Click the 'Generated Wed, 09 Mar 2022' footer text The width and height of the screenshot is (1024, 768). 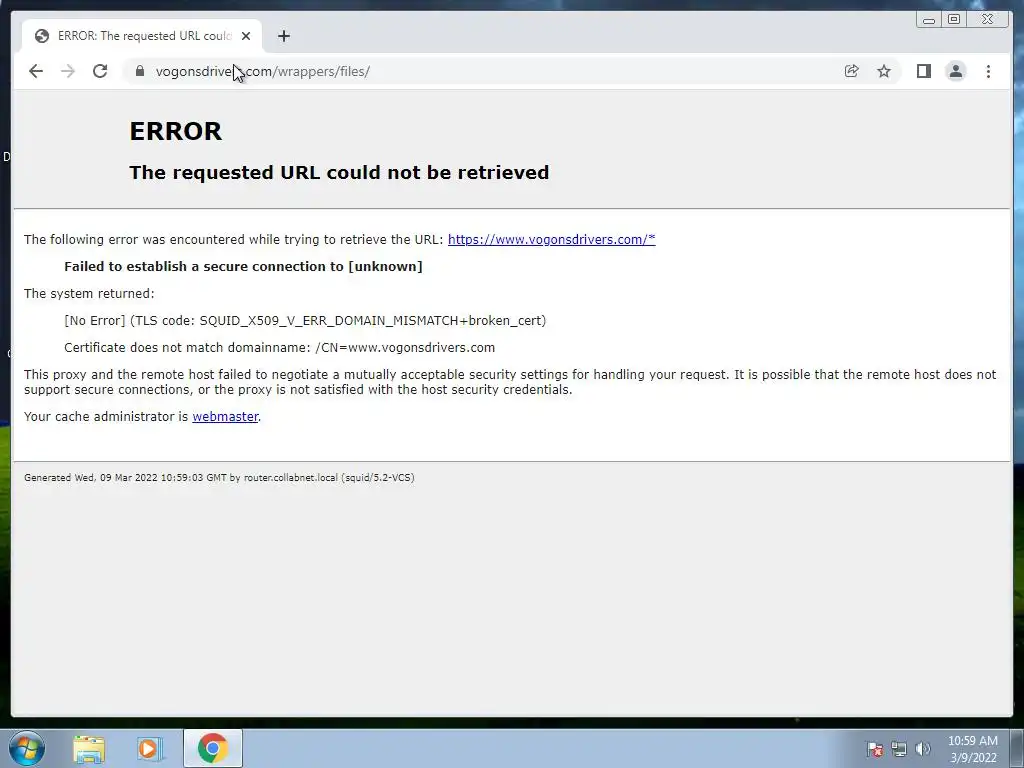[219, 478]
